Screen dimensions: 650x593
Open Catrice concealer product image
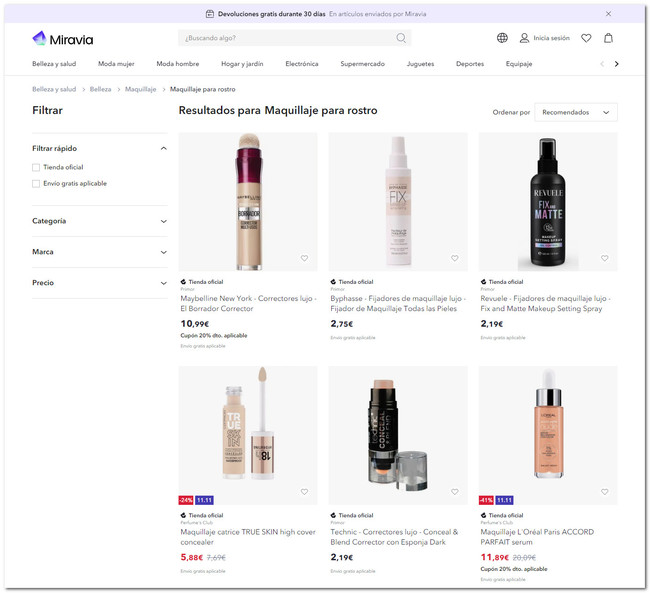[x=248, y=435]
